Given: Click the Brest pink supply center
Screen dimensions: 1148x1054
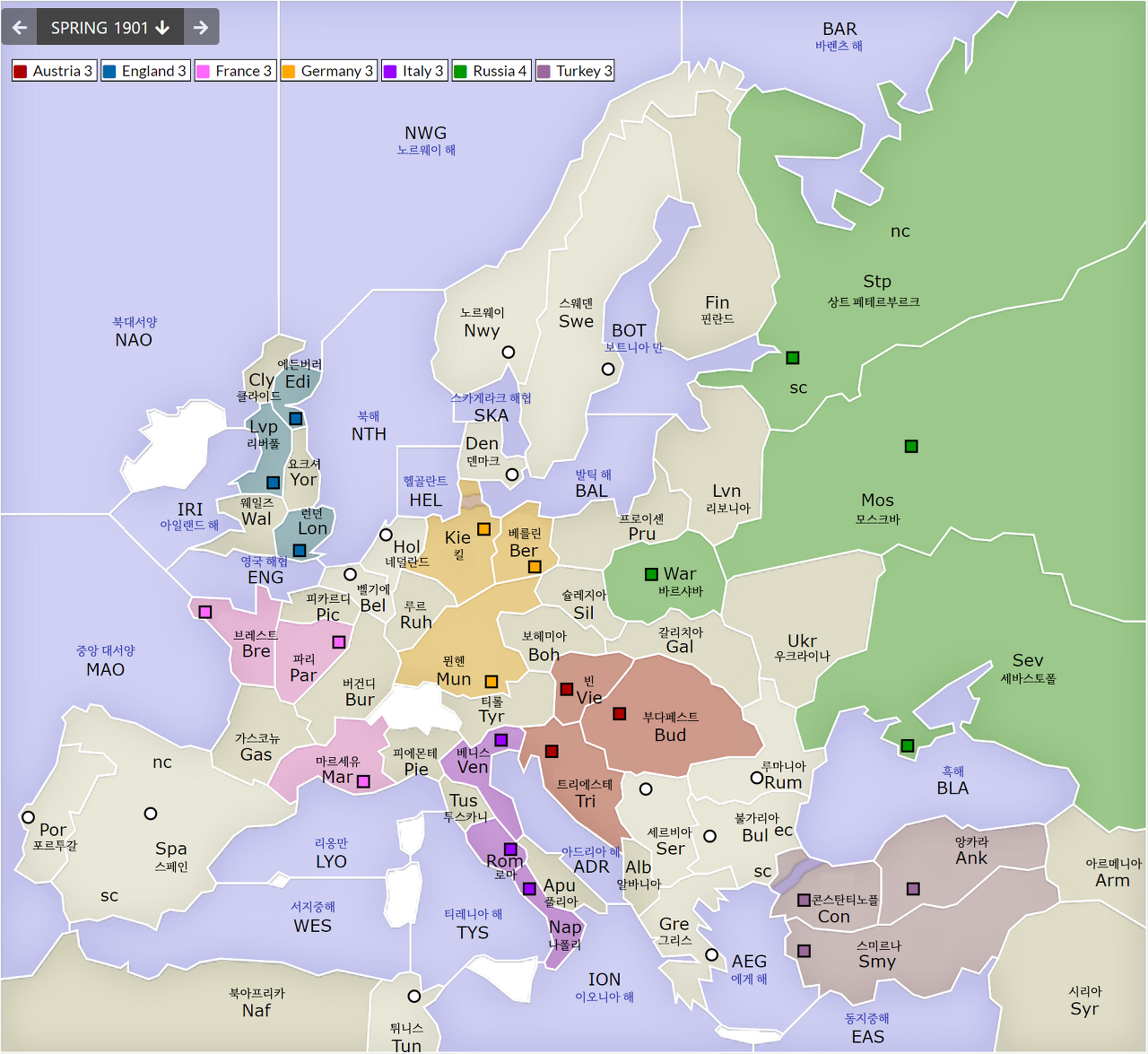Looking at the screenshot, I should click(x=205, y=612).
